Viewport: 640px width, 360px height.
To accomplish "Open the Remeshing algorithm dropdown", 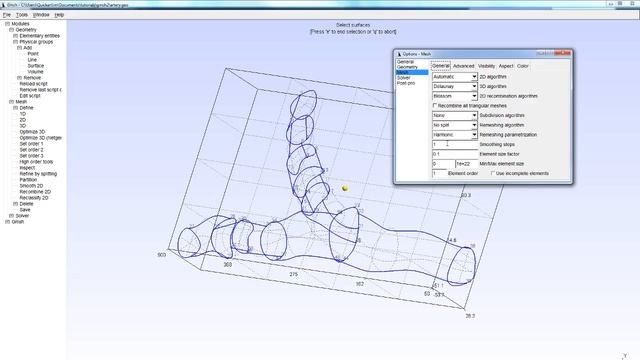I will 455,125.
